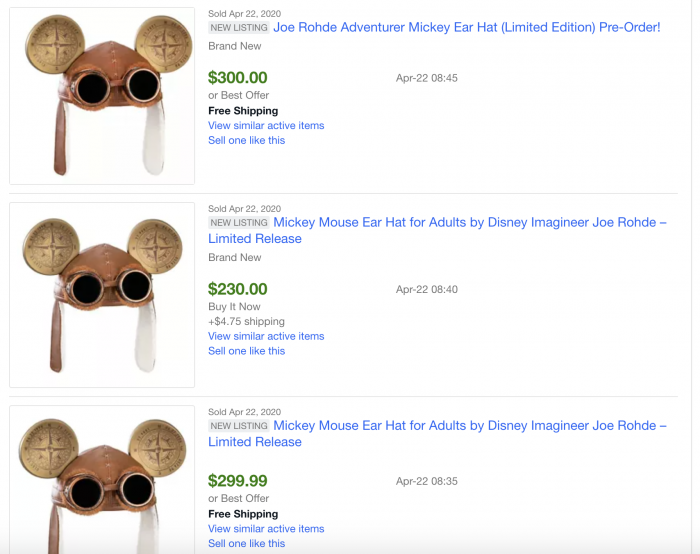Image resolution: width=700 pixels, height=554 pixels.
Task: Click the $299.99 sold price
Action: point(238,481)
